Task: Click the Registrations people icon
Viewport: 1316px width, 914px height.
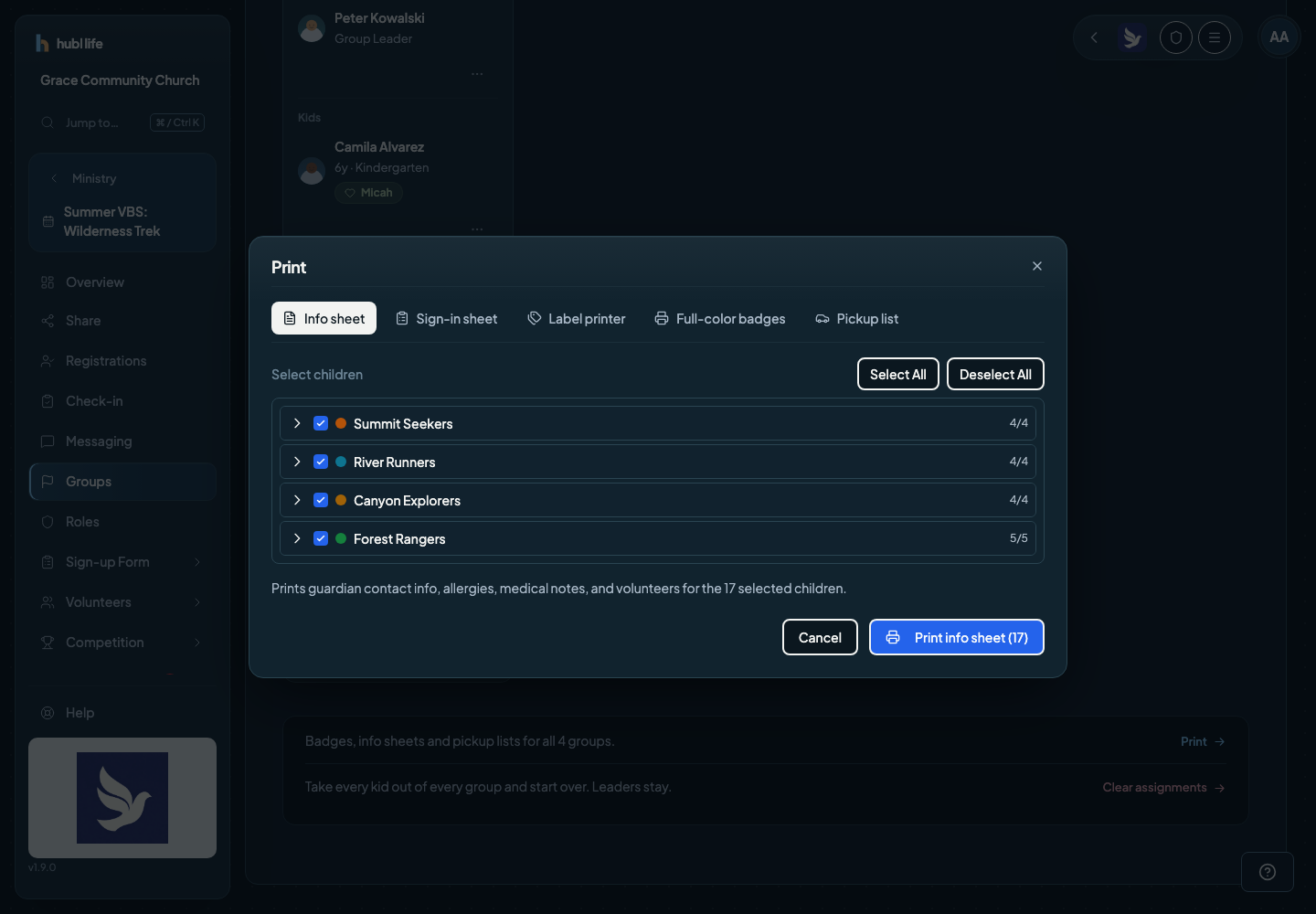Action: [x=48, y=361]
